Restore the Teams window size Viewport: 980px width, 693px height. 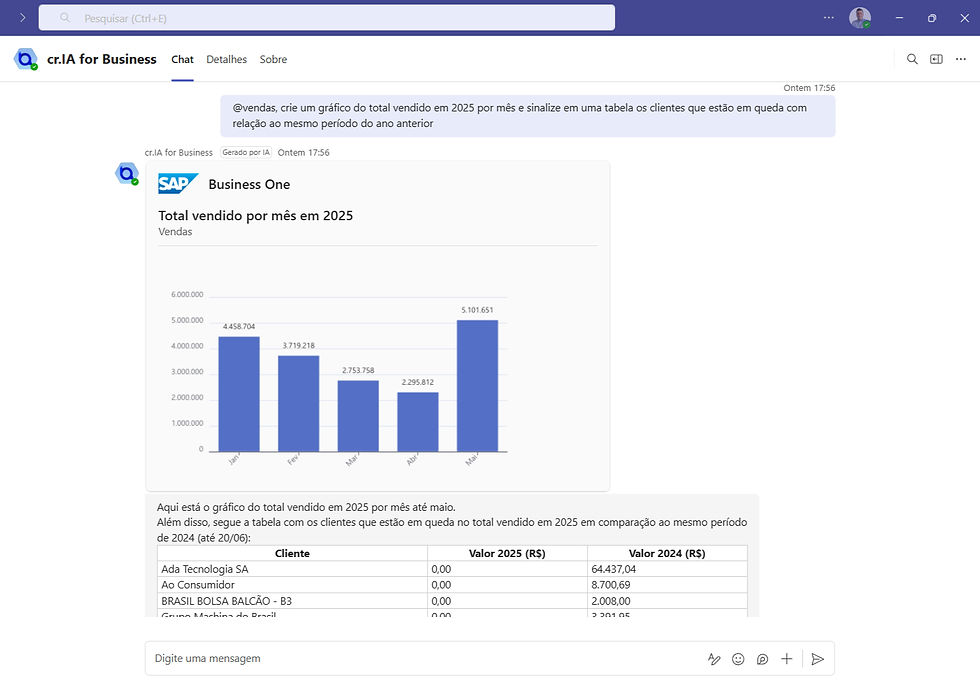tap(932, 17)
